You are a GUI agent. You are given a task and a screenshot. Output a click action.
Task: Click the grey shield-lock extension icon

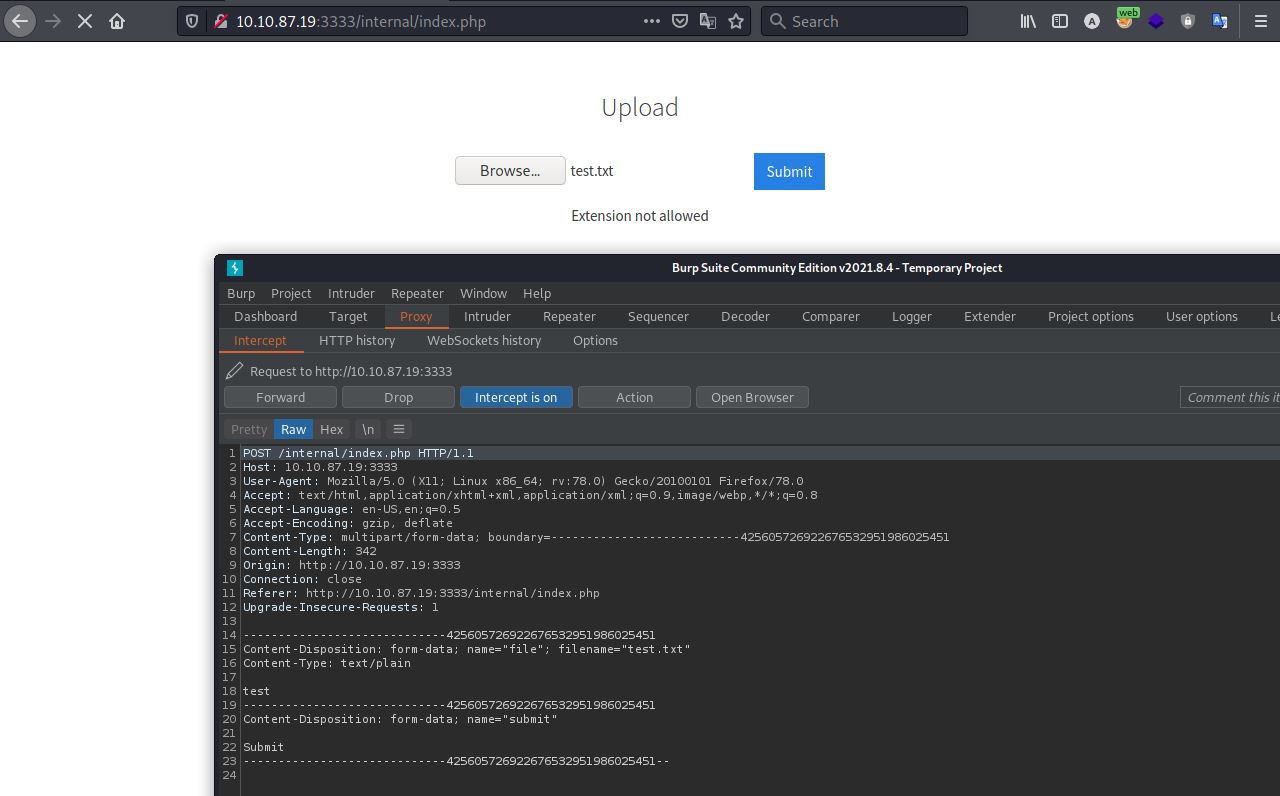click(x=1188, y=21)
